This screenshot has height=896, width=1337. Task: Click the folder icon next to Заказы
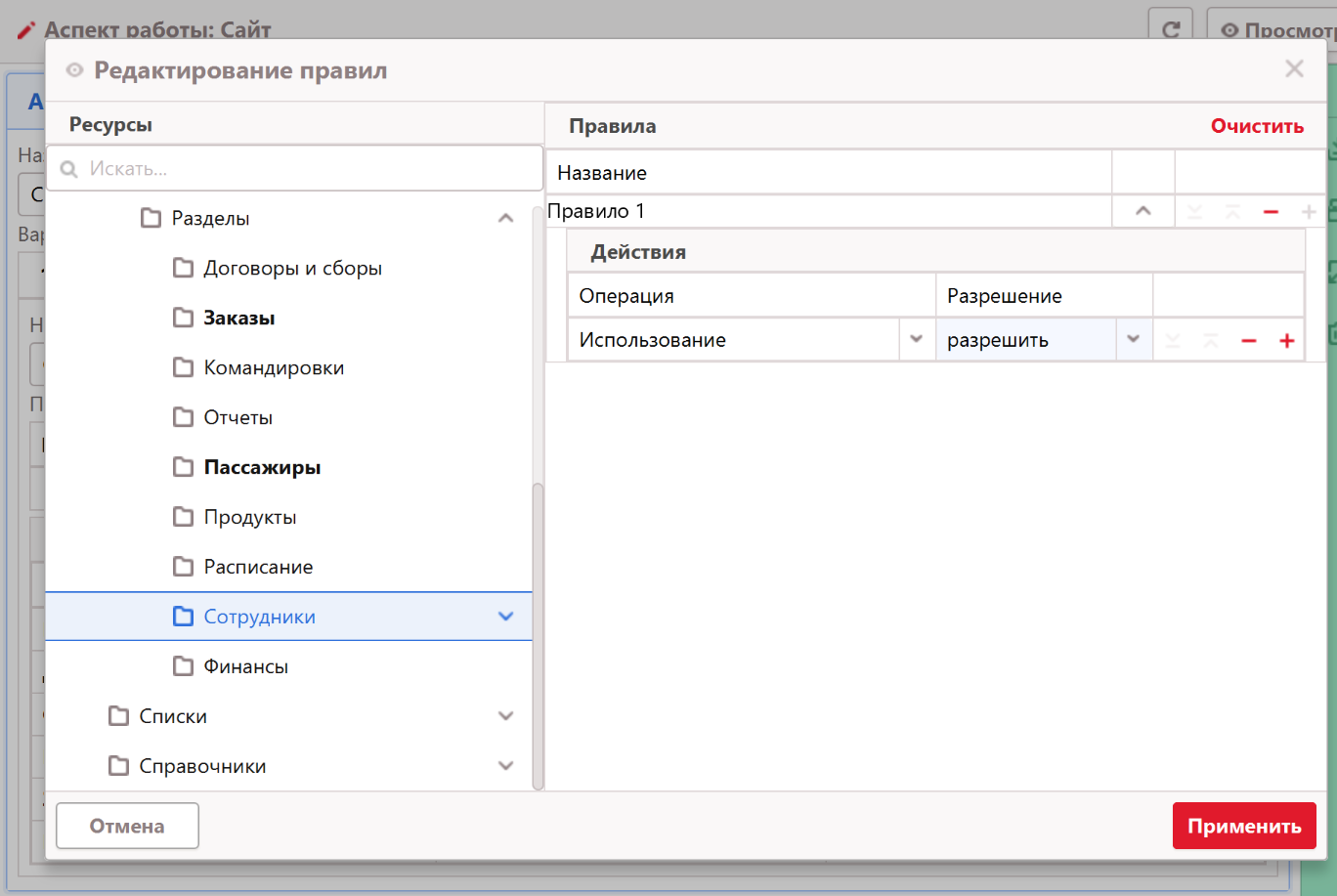[183, 318]
